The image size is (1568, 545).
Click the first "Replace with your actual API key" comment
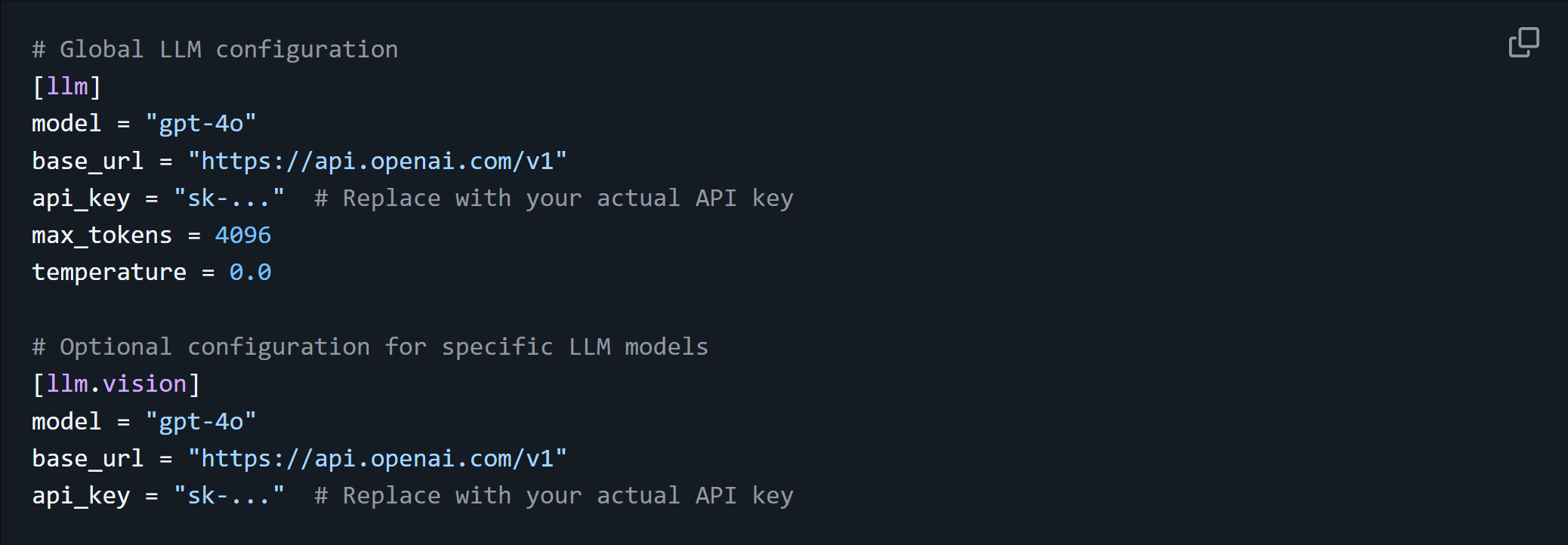(x=554, y=199)
